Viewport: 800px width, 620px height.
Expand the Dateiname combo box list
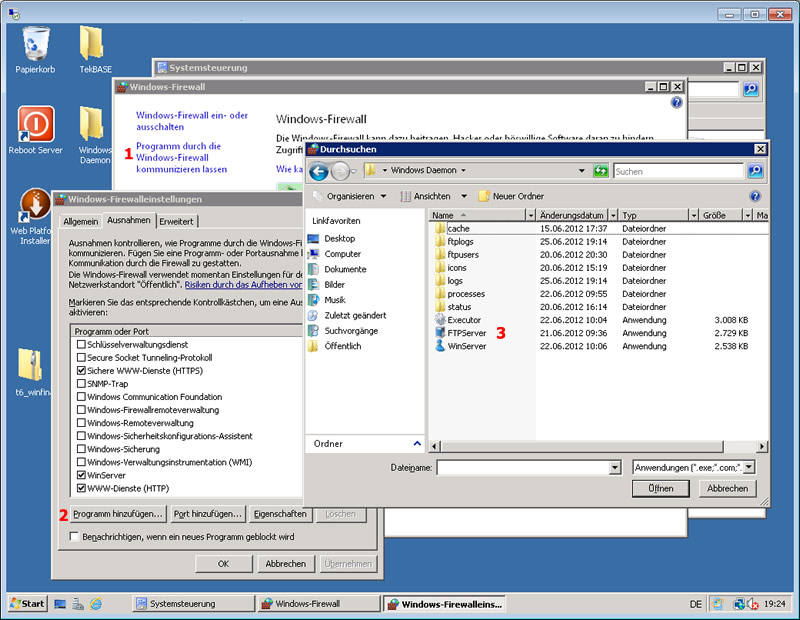click(x=615, y=467)
